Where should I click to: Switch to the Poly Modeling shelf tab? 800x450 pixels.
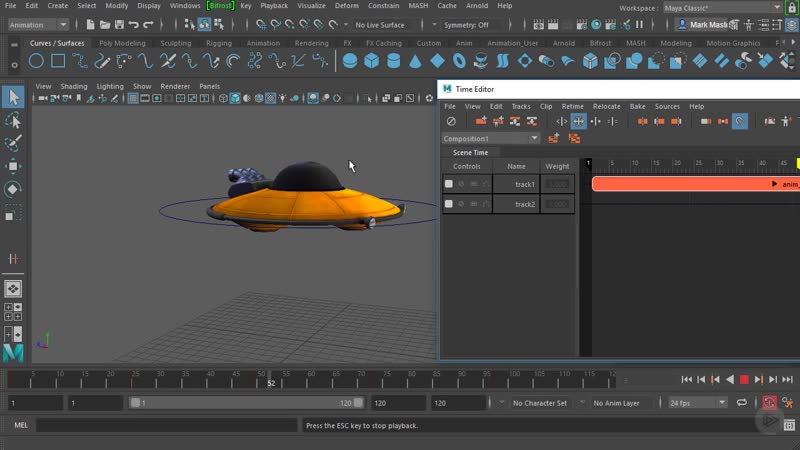(x=122, y=43)
